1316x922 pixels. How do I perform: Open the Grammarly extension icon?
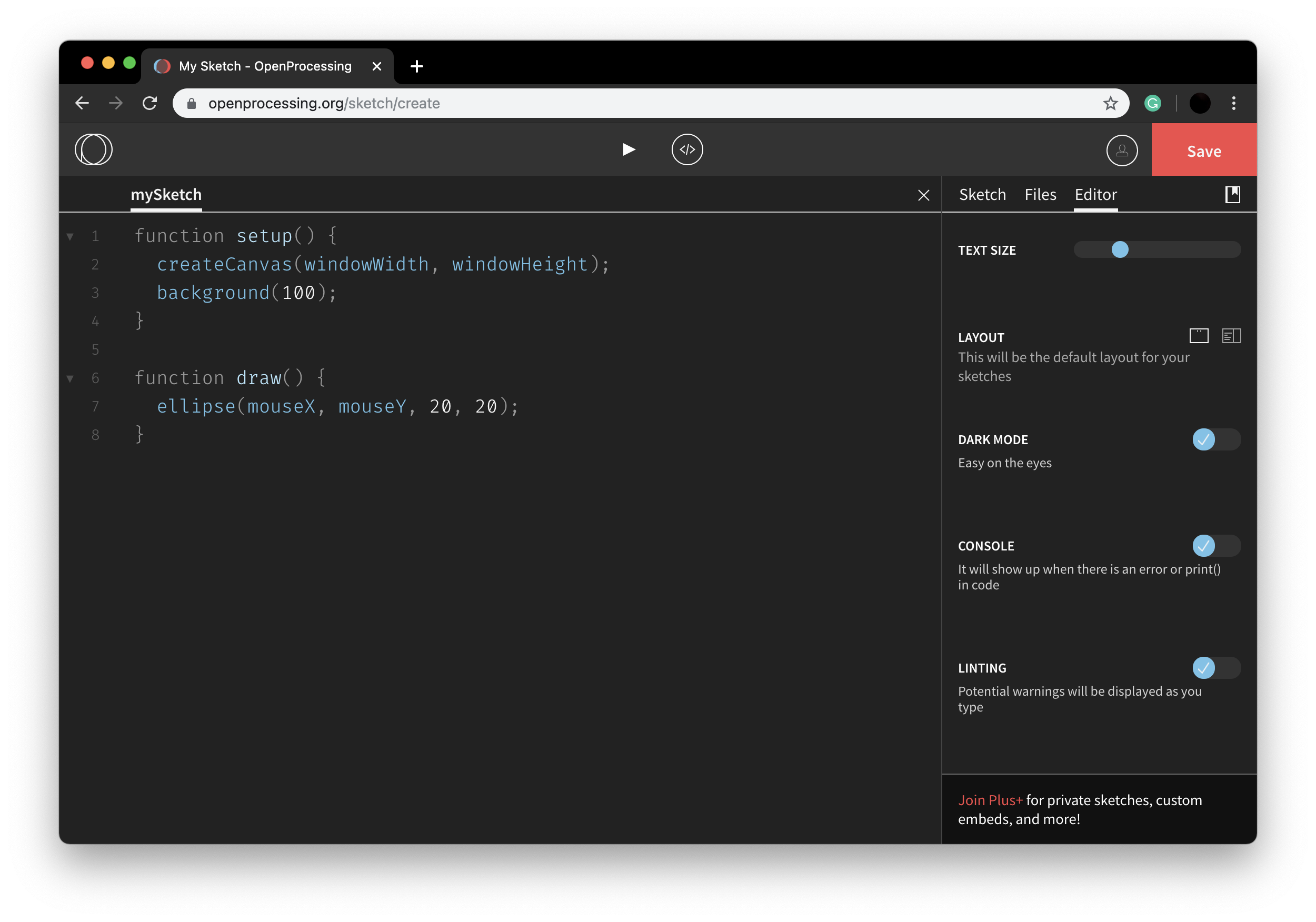tap(1152, 103)
